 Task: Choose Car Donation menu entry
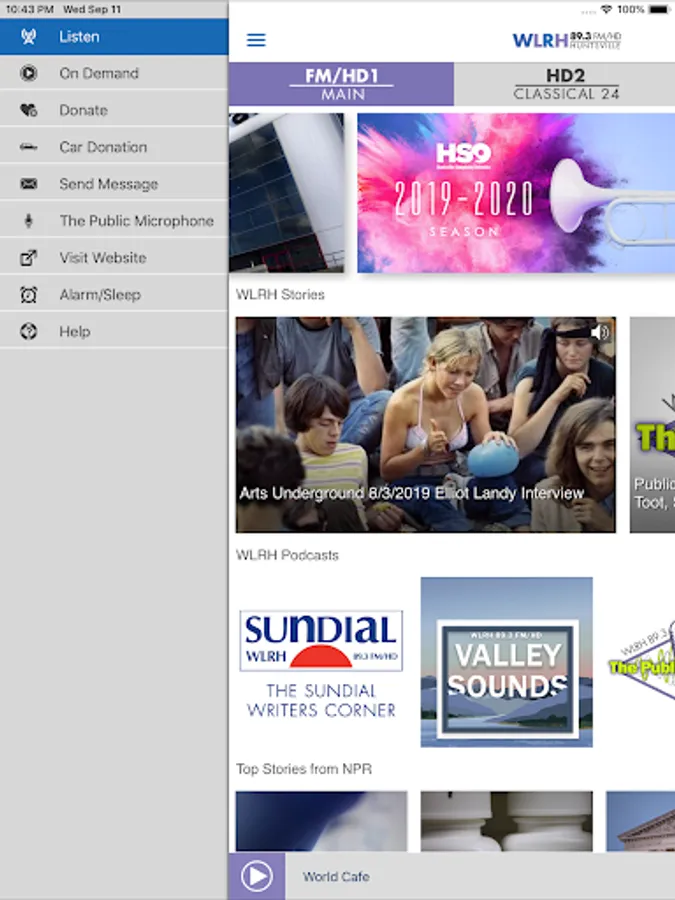click(114, 147)
